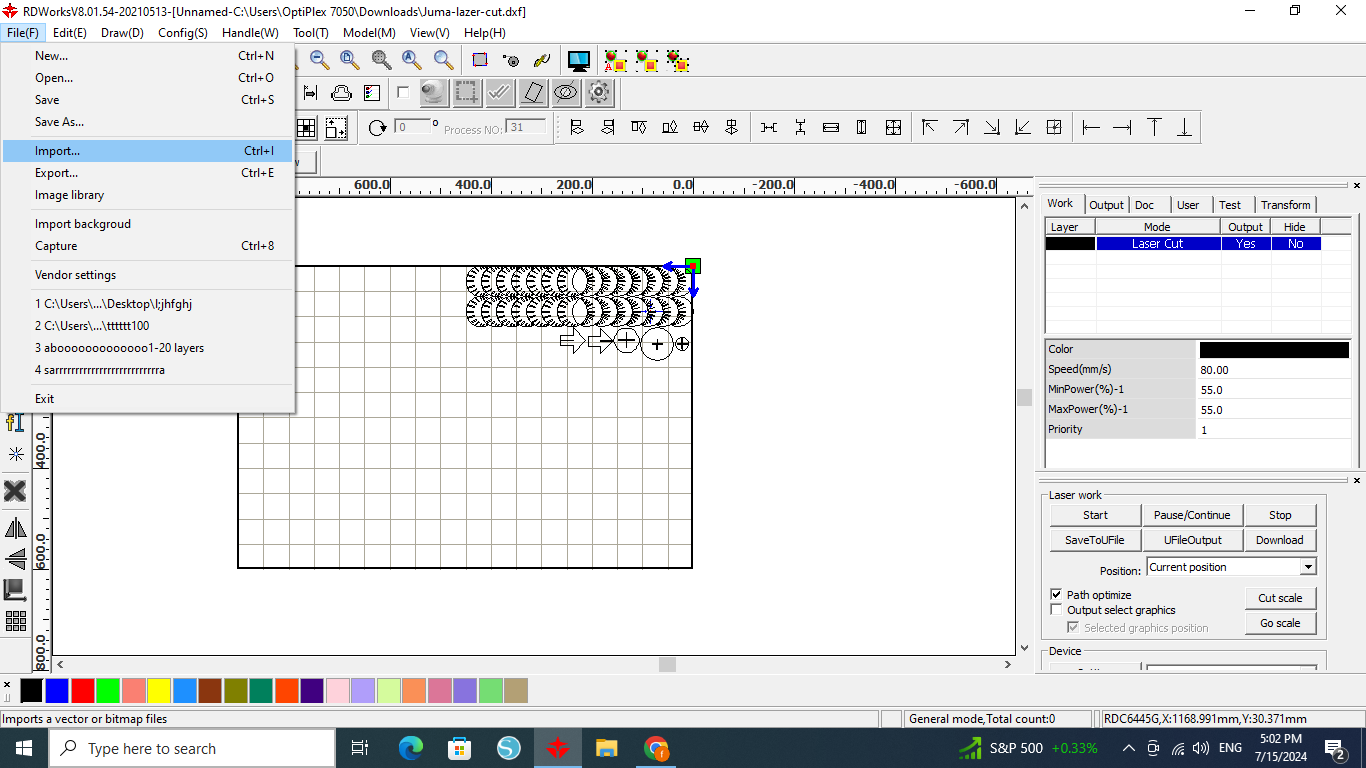This screenshot has width=1366, height=768.
Task: Tick the empty checkbox beside webcam icon
Action: pyautogui.click(x=403, y=93)
